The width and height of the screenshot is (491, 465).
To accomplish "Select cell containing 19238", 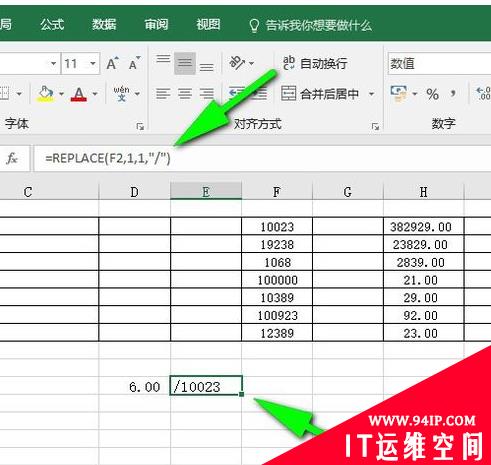I will coord(277,244).
